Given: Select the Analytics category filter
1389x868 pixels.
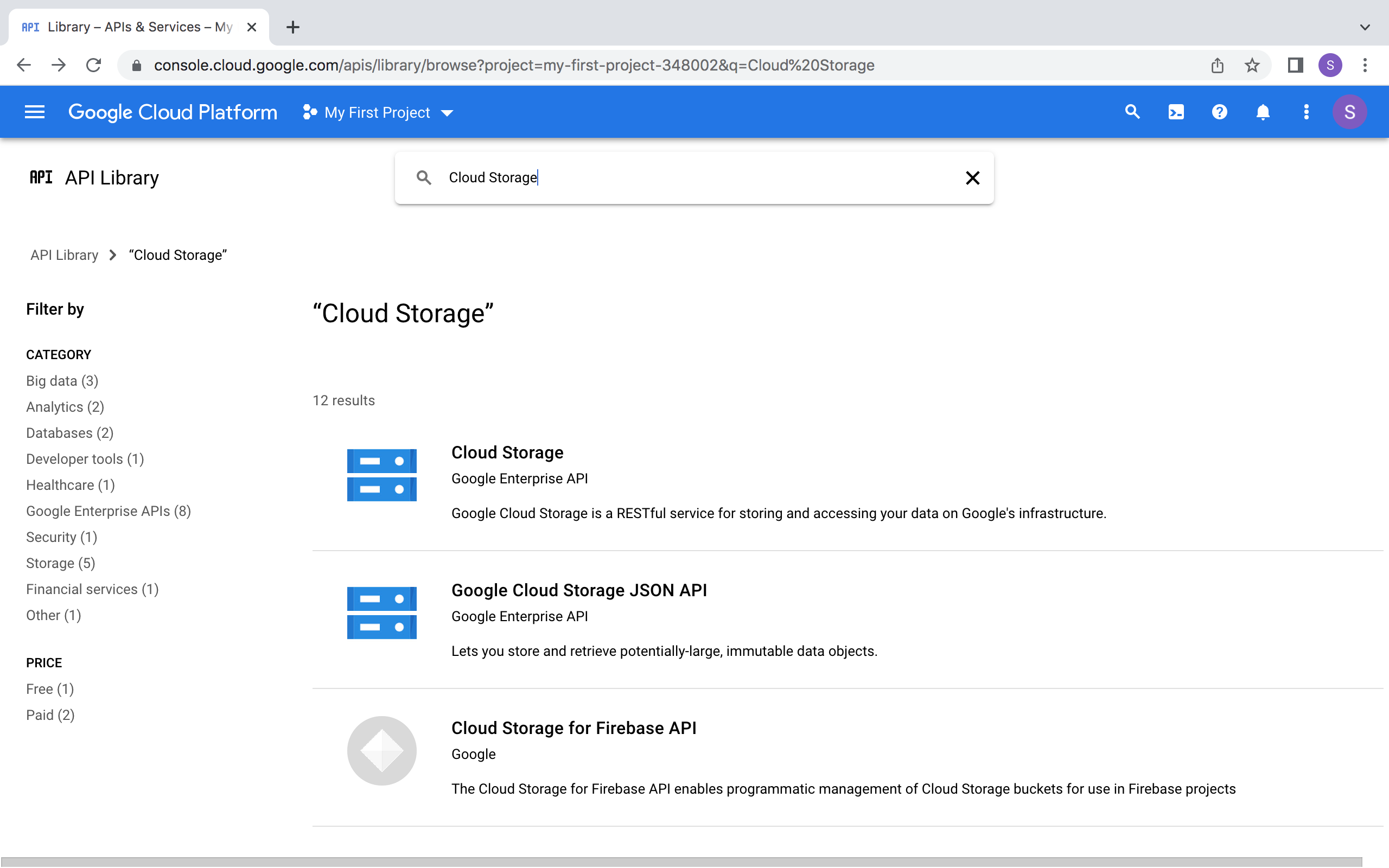Looking at the screenshot, I should (x=65, y=406).
